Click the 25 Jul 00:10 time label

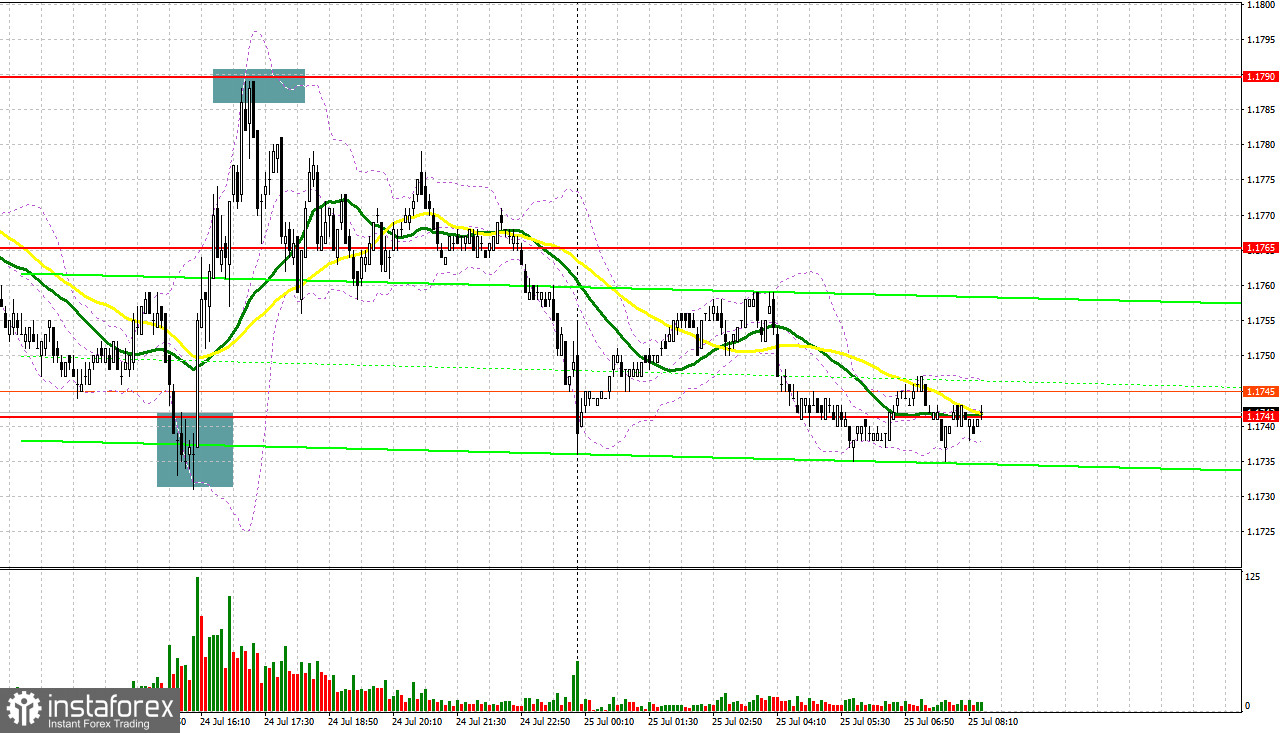609,720
